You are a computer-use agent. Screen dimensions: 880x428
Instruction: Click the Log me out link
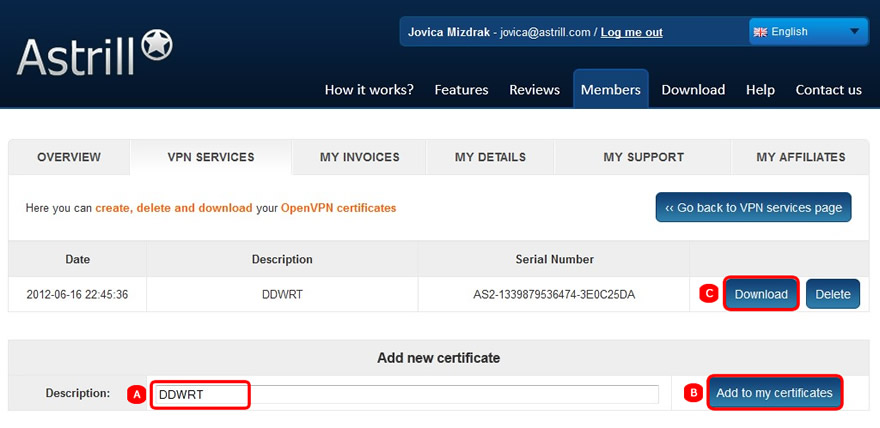pos(631,33)
